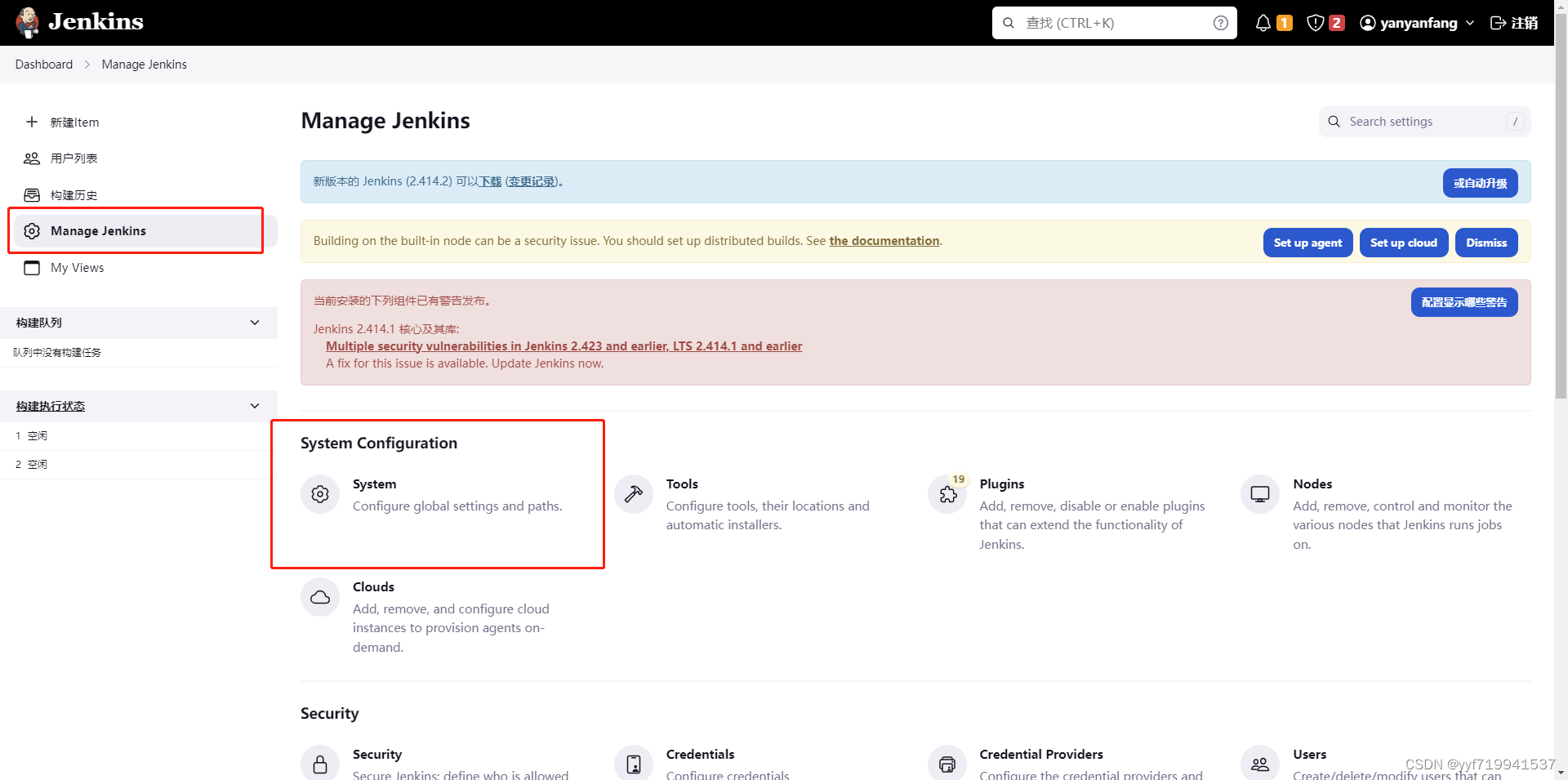
Task: Click the Users people icon
Action: click(1260, 763)
